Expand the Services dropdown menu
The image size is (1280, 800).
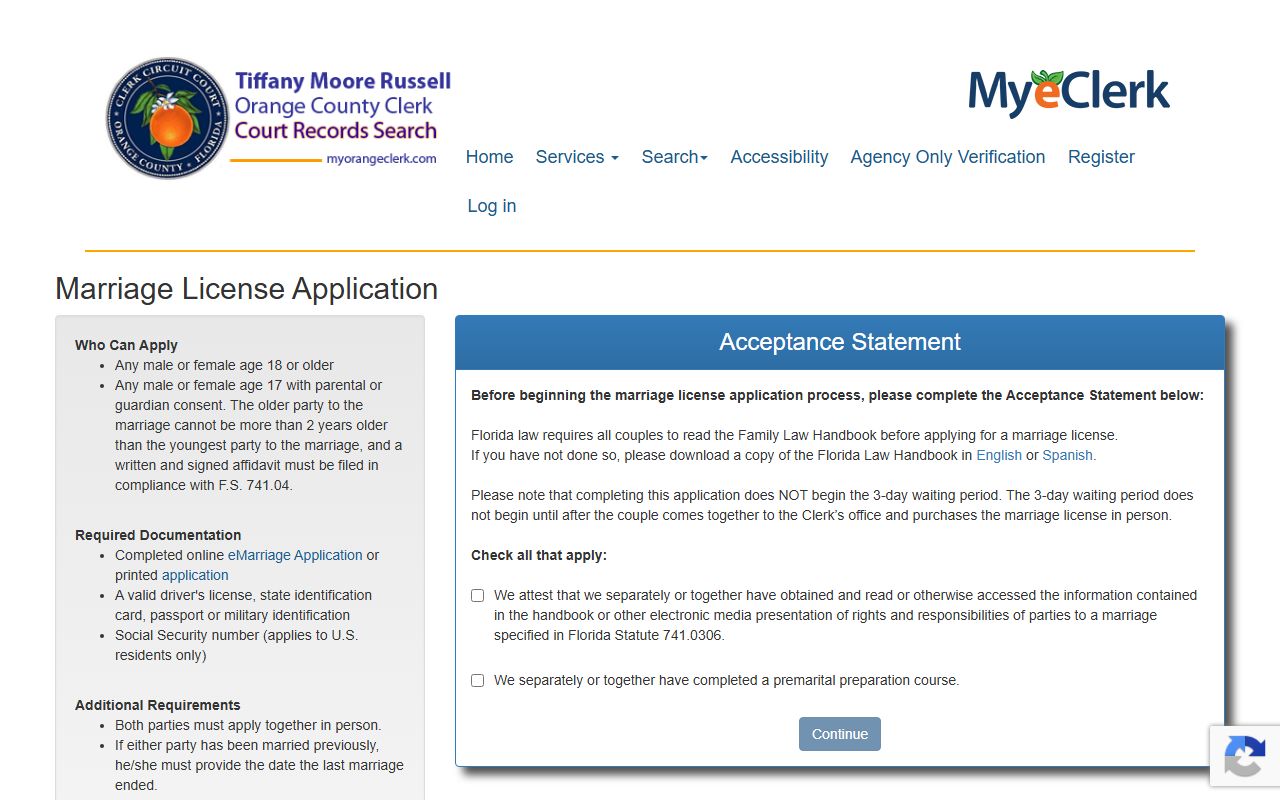[577, 157]
